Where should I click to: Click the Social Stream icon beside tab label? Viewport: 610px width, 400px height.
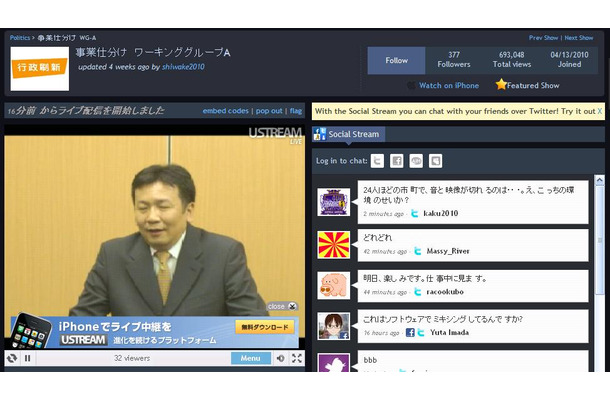click(x=319, y=134)
